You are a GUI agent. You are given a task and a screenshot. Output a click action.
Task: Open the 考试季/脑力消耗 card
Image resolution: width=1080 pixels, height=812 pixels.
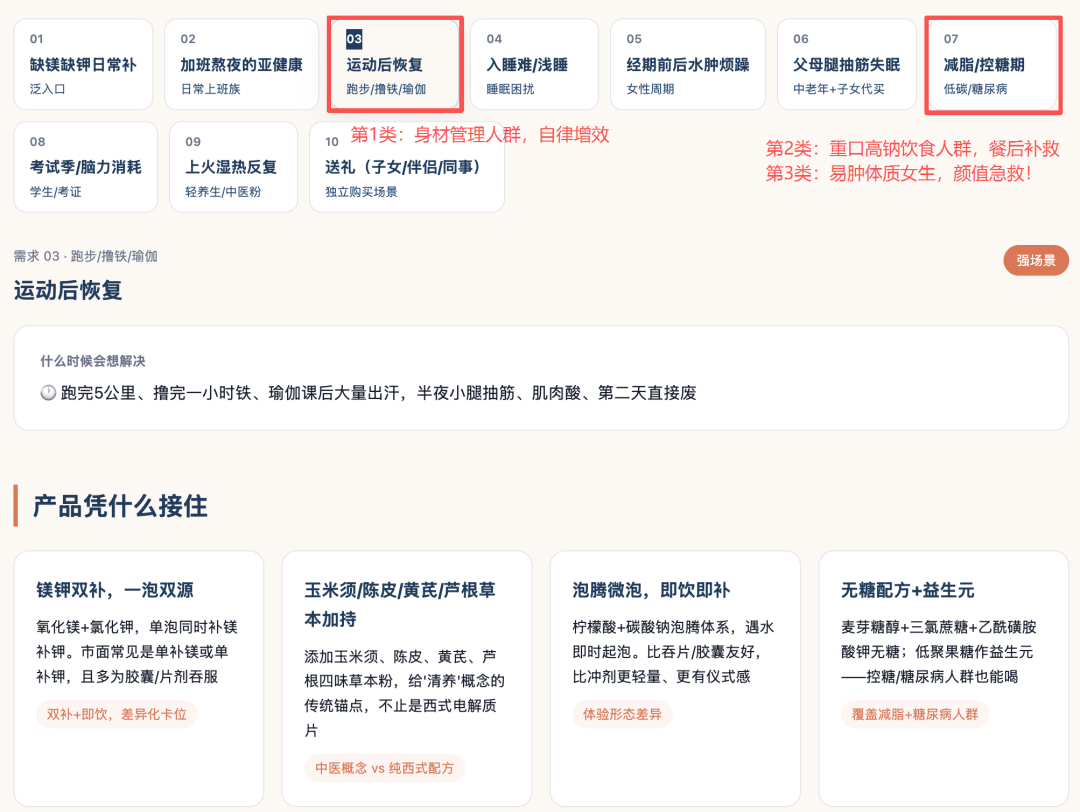pos(86,167)
